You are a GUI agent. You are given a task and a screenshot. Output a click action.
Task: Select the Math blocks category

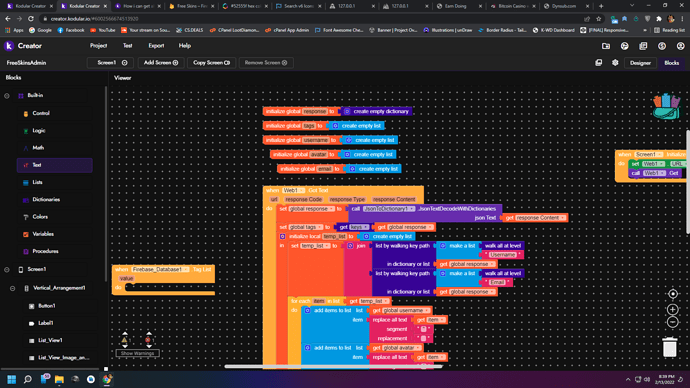point(55,148)
